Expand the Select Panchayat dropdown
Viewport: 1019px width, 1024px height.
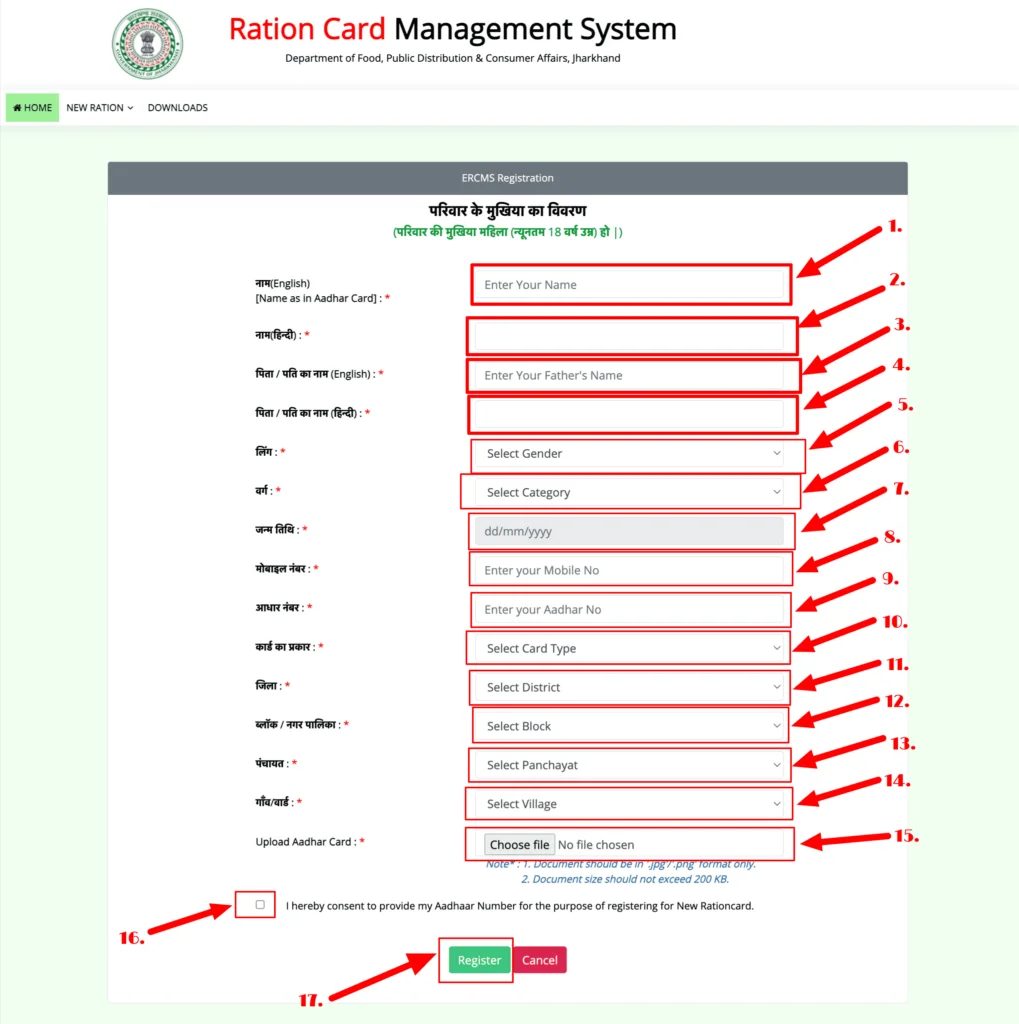[x=632, y=766]
